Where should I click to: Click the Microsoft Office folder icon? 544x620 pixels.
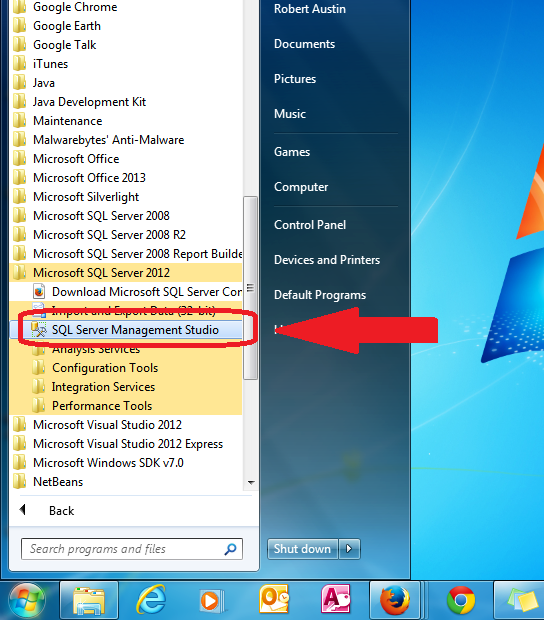point(19,159)
